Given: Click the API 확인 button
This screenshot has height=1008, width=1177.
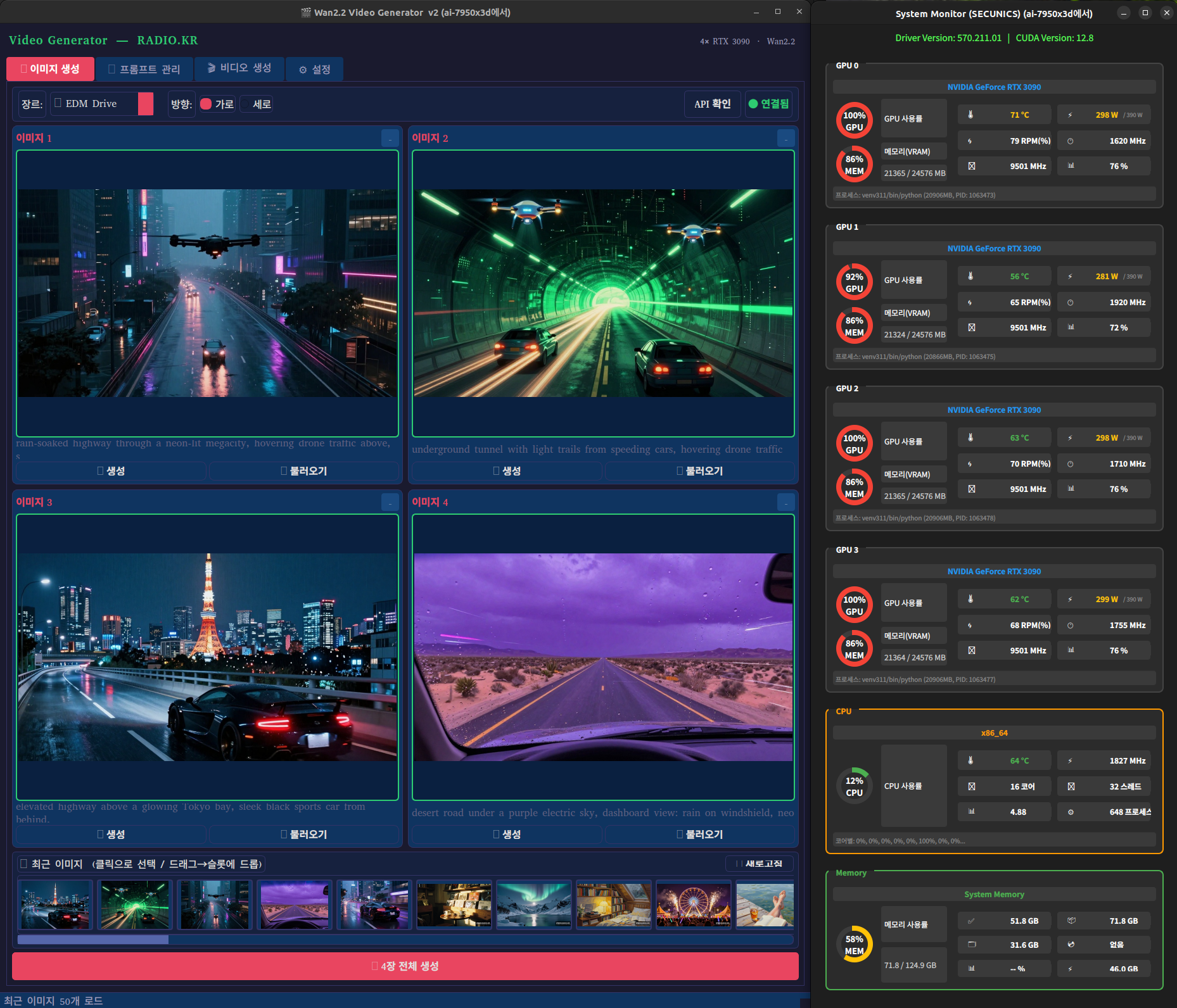Looking at the screenshot, I should 712,104.
